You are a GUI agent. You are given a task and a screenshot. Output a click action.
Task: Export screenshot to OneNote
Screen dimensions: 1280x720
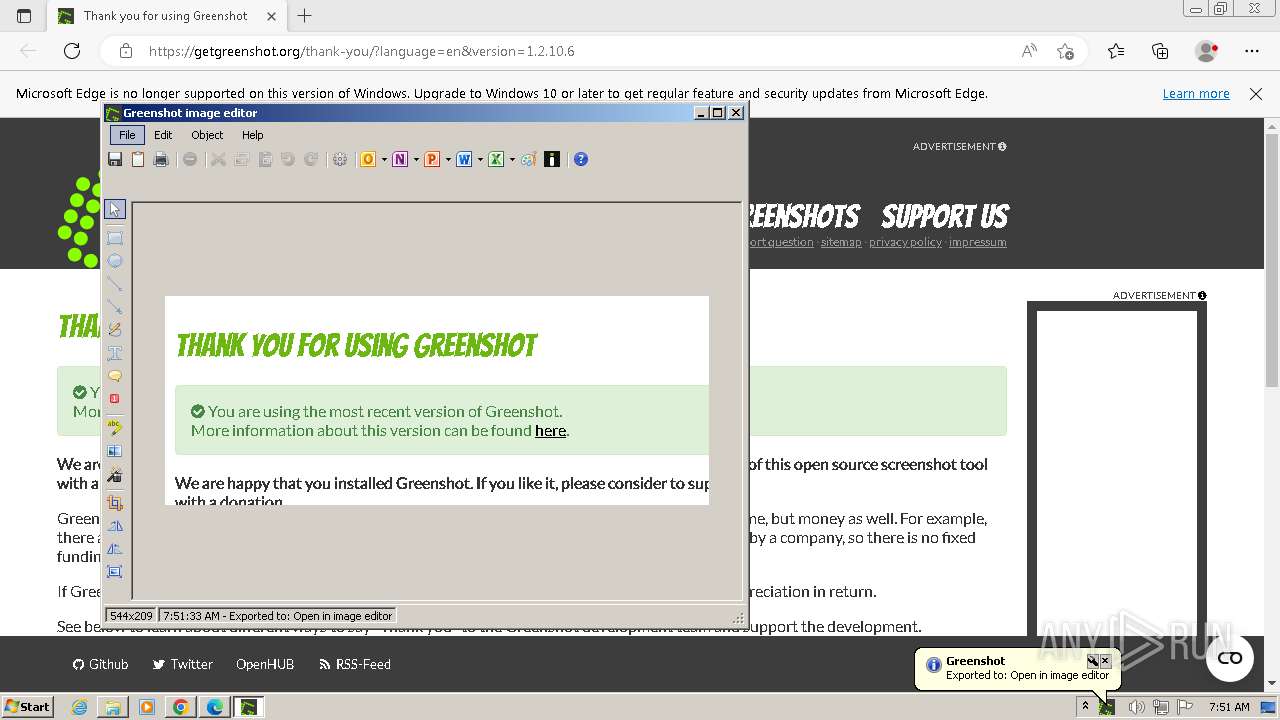pos(400,159)
